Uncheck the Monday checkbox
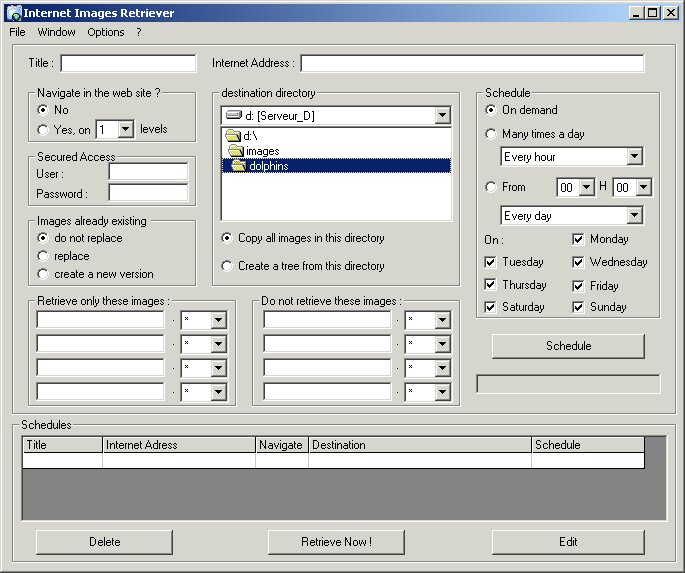 [578, 239]
